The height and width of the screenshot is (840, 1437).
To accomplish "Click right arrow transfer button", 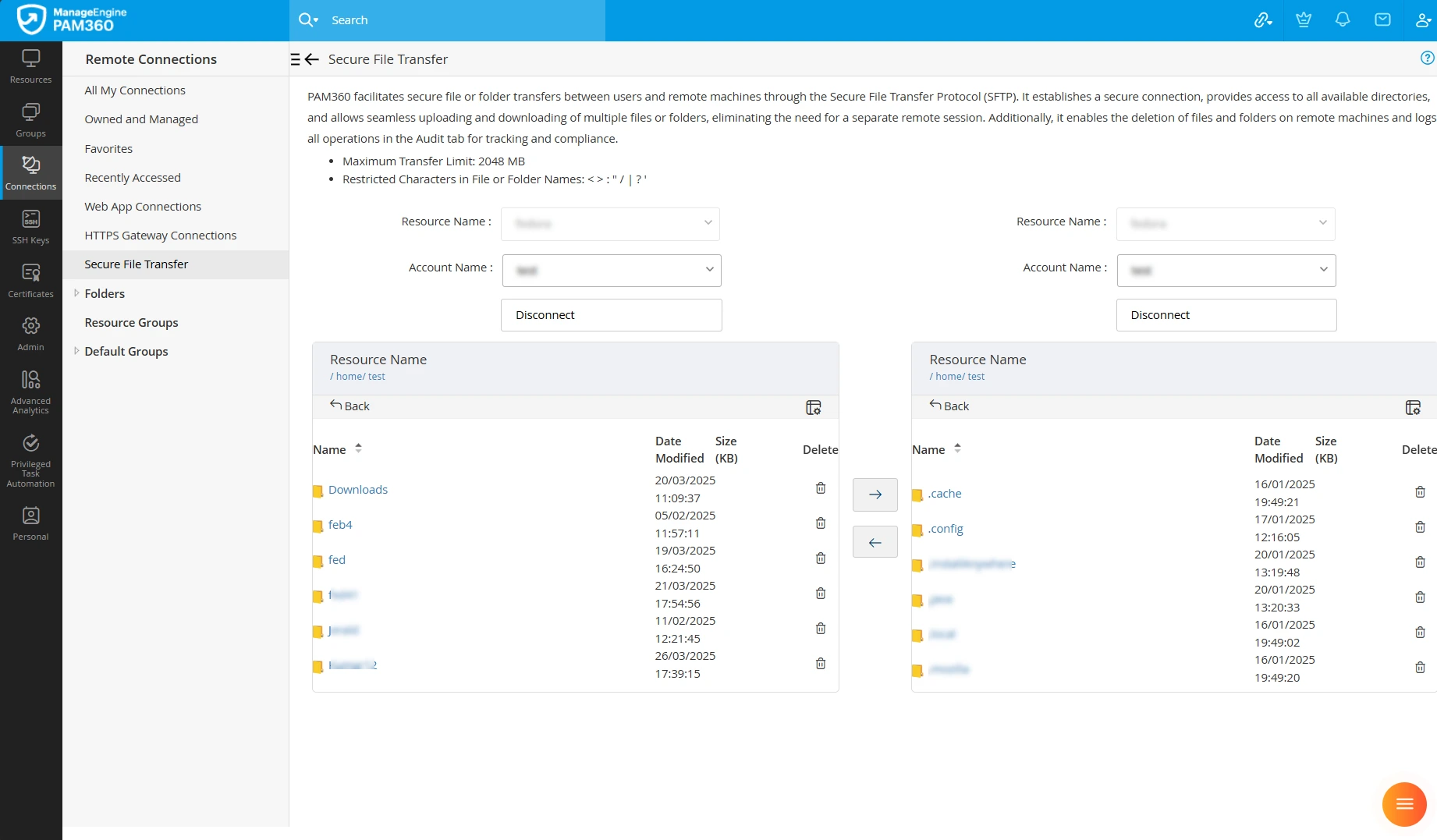I will (875, 494).
